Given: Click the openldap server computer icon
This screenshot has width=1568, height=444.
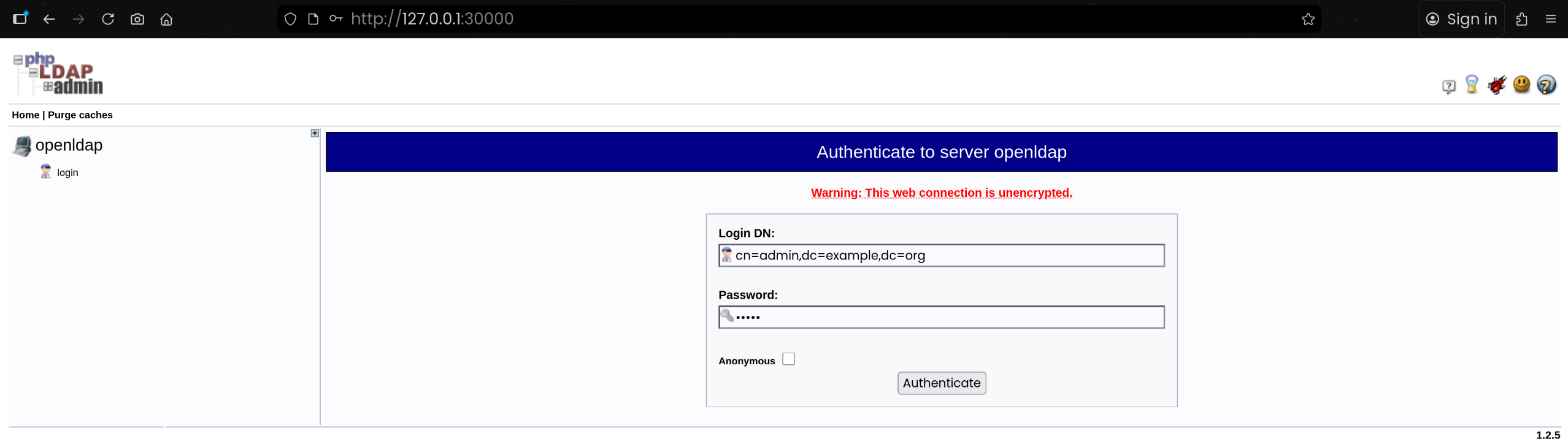Looking at the screenshot, I should tap(22, 146).
